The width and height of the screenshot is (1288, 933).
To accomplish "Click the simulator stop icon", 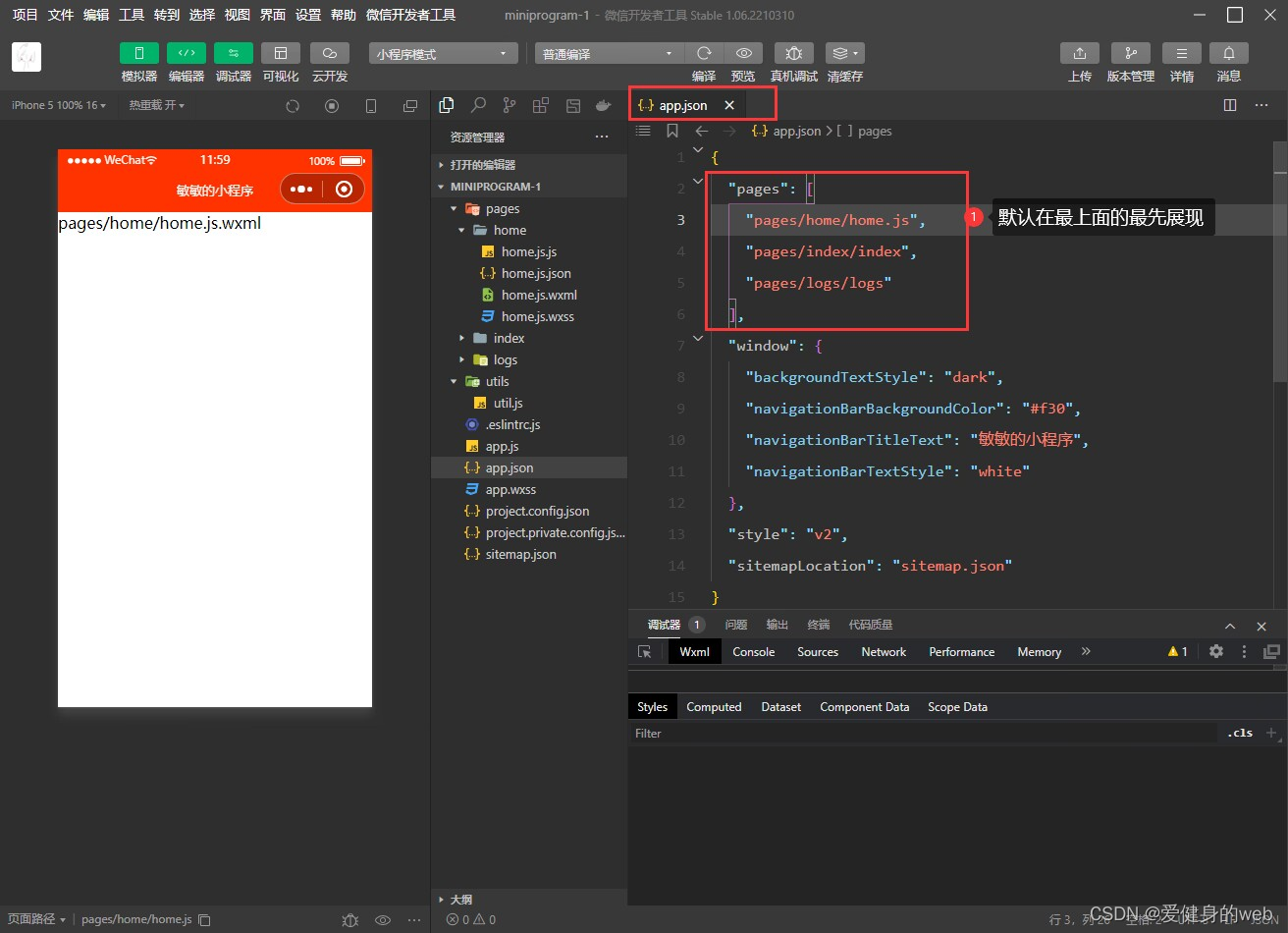I will click(x=332, y=106).
